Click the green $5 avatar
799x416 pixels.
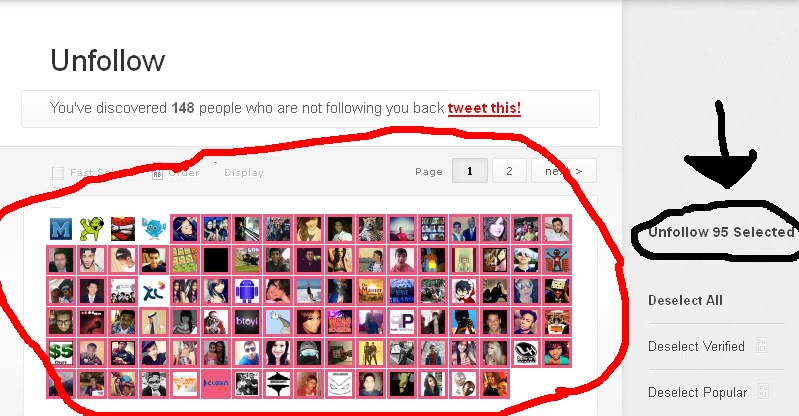point(61,353)
